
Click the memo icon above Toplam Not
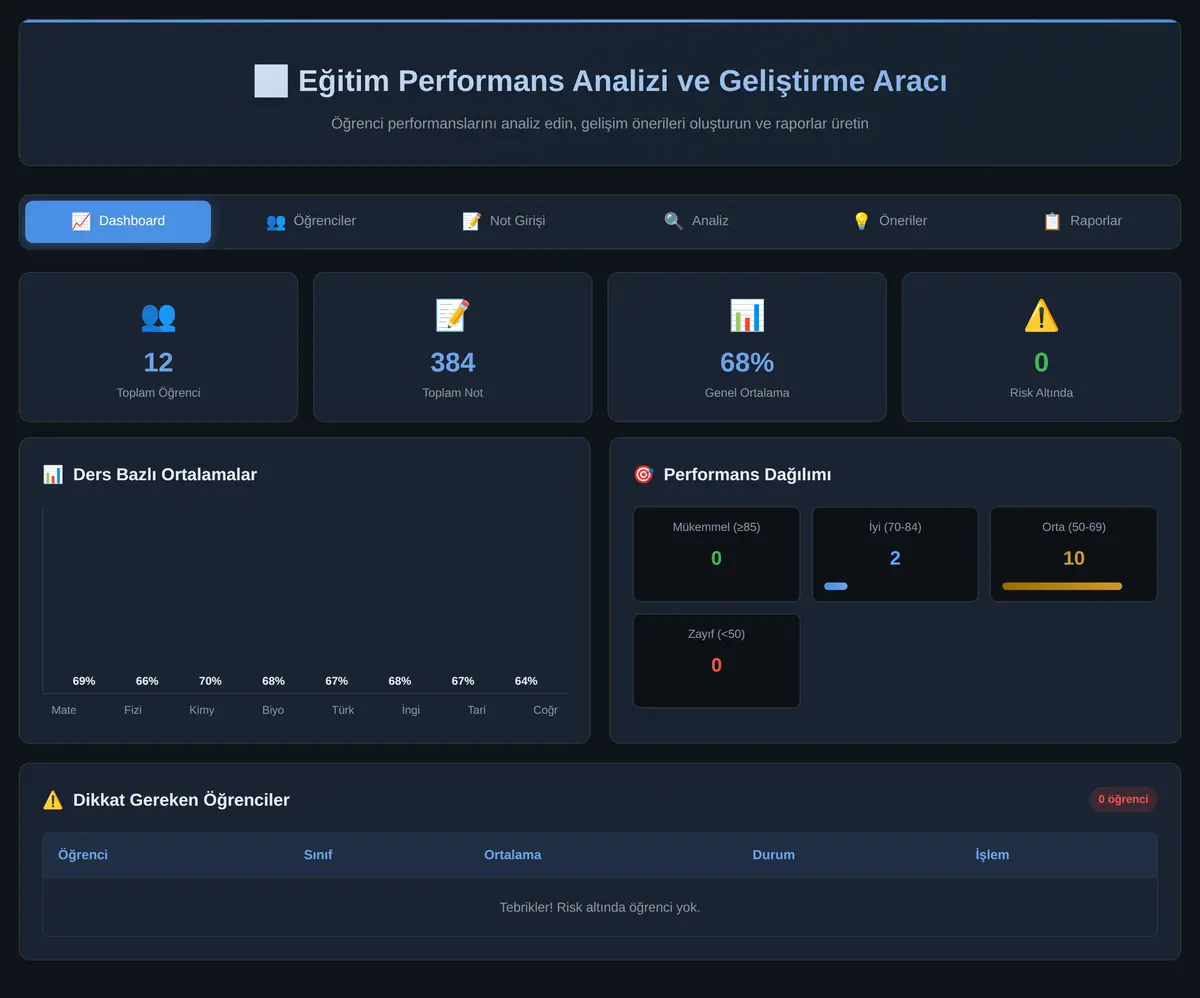point(453,316)
